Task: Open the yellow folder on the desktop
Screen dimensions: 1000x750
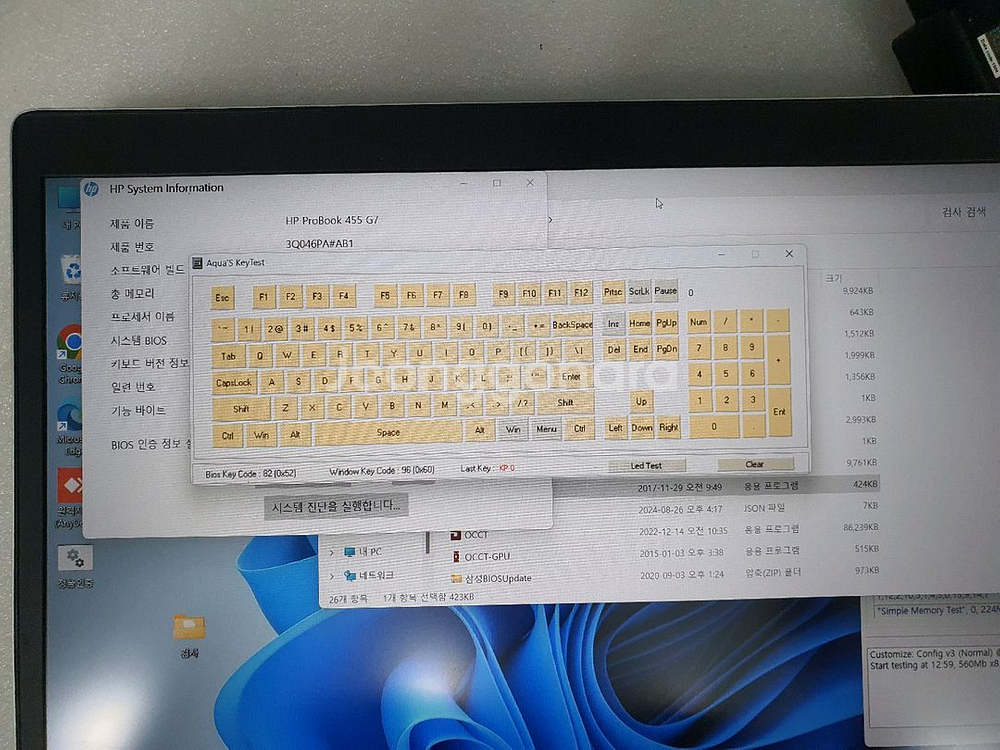Action: [188, 627]
